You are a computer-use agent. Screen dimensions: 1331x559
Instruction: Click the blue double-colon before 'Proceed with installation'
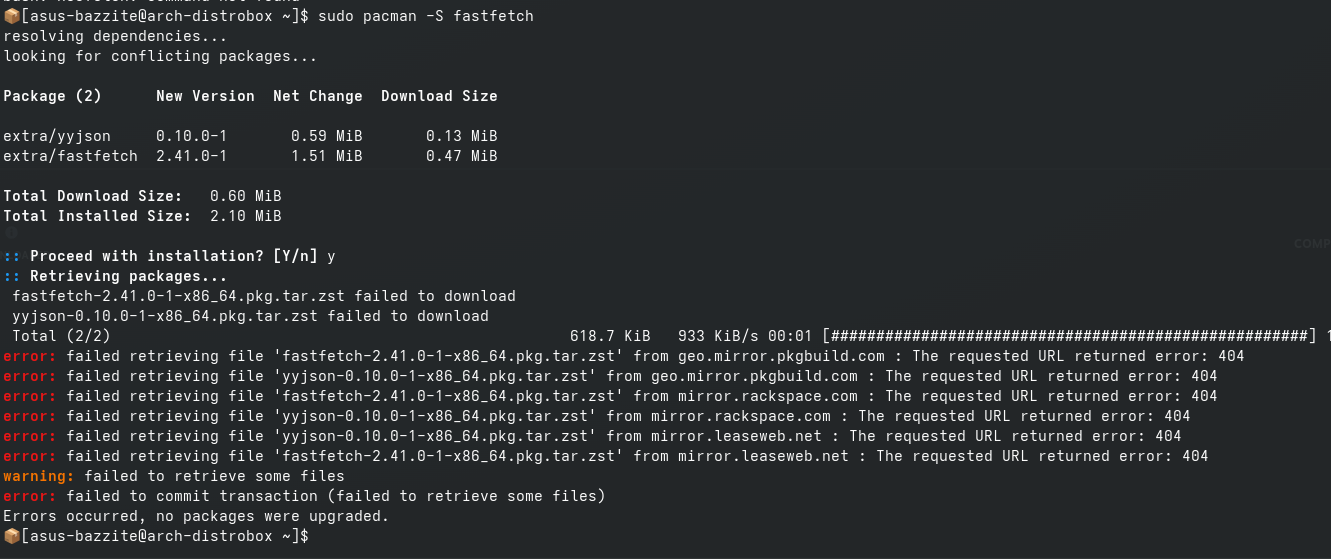pyautogui.click(x=12, y=257)
